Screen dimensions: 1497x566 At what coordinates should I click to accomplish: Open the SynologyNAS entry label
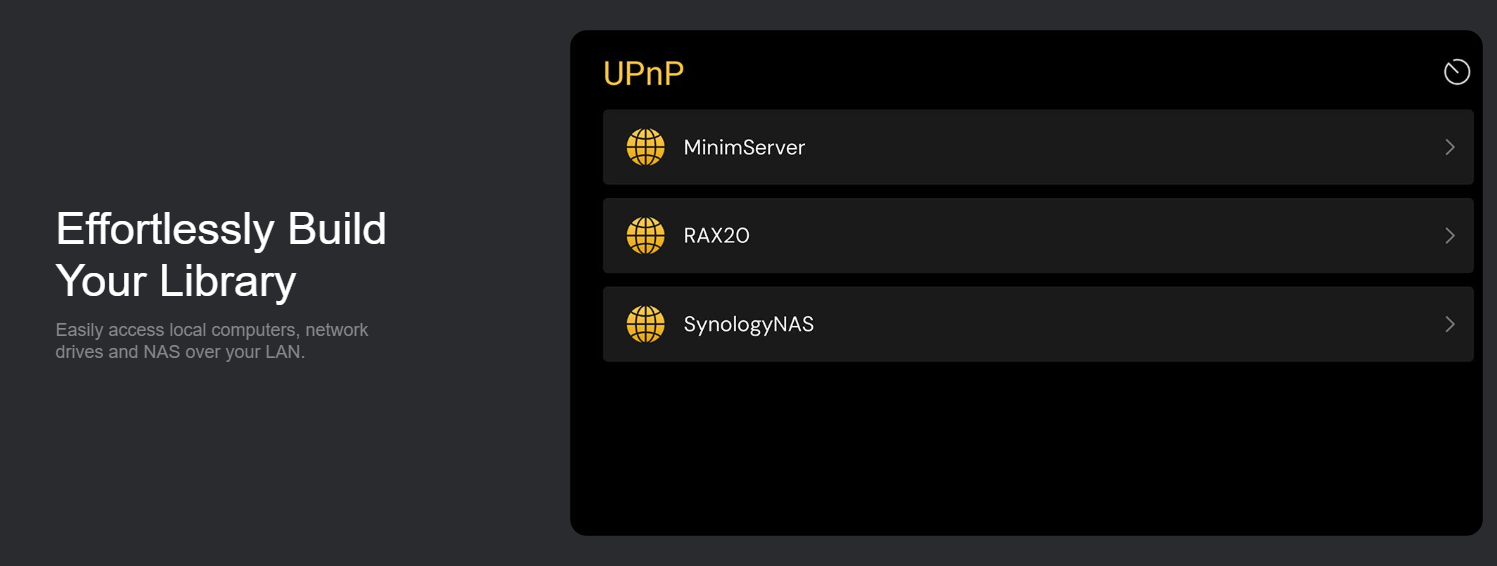tap(748, 324)
